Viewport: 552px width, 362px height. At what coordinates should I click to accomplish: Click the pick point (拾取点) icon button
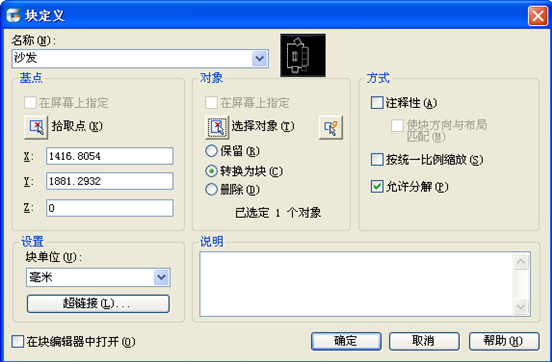pos(36,127)
